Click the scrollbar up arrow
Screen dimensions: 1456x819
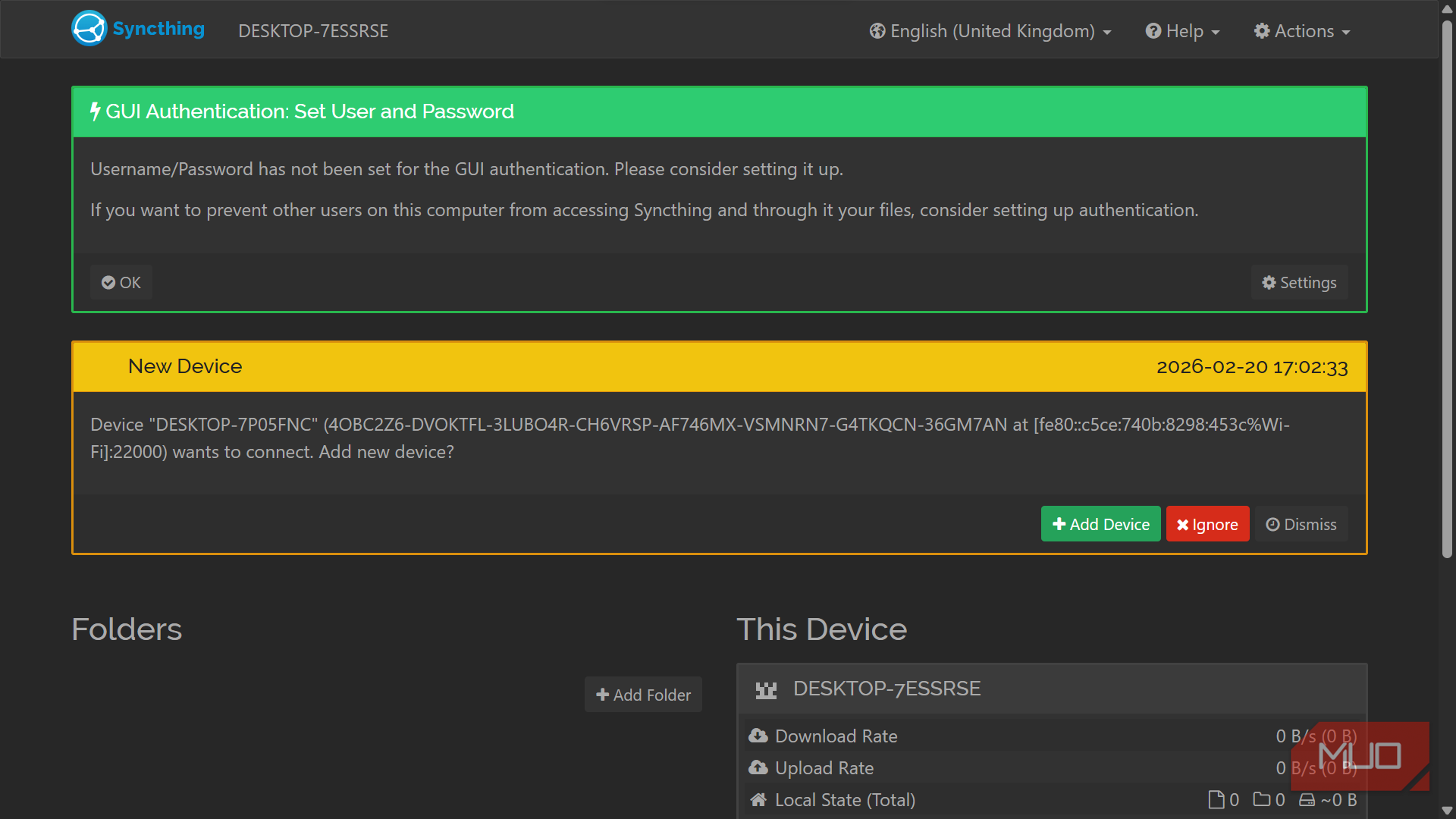[x=1447, y=8]
